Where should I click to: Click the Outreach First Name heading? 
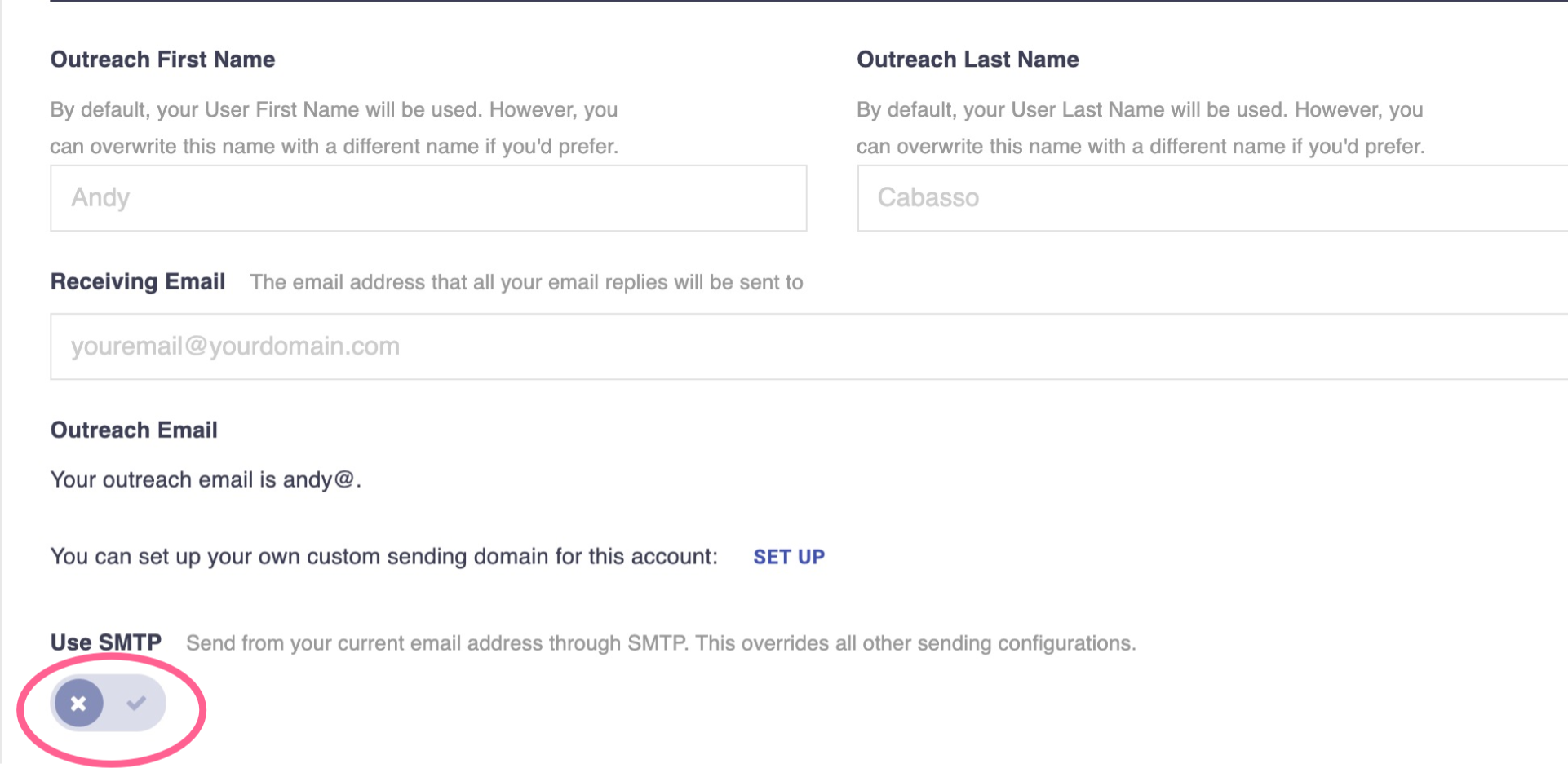click(162, 59)
